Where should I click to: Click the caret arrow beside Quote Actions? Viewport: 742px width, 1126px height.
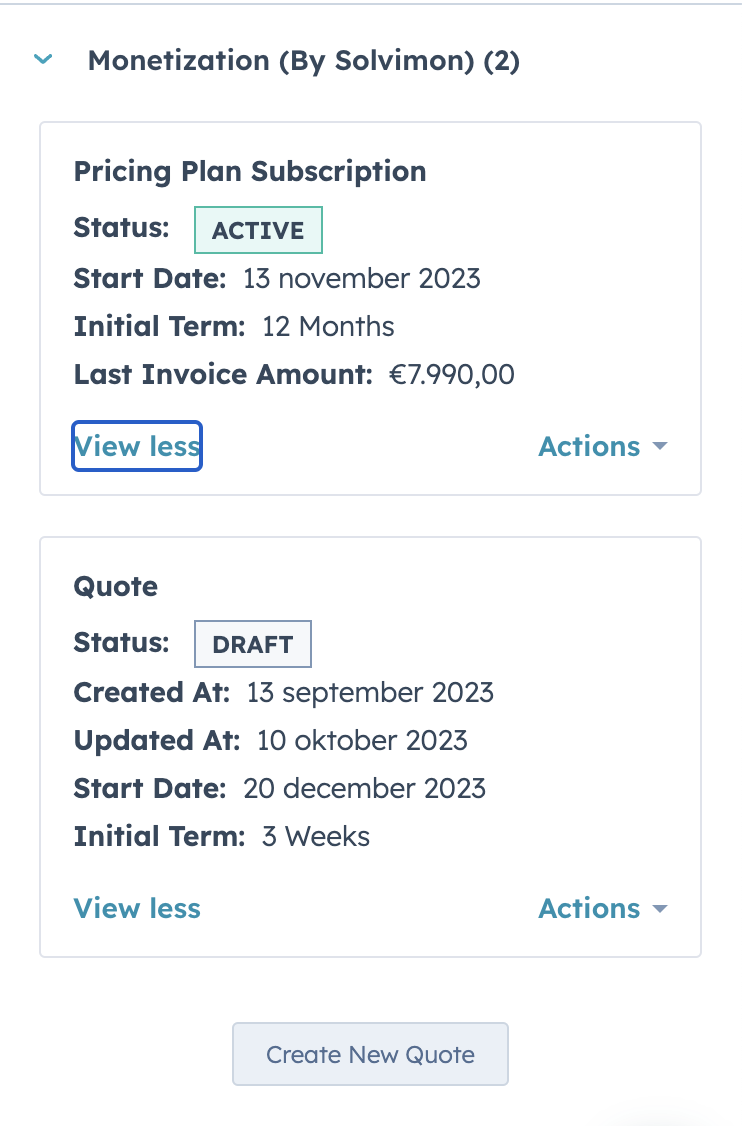(x=659, y=908)
